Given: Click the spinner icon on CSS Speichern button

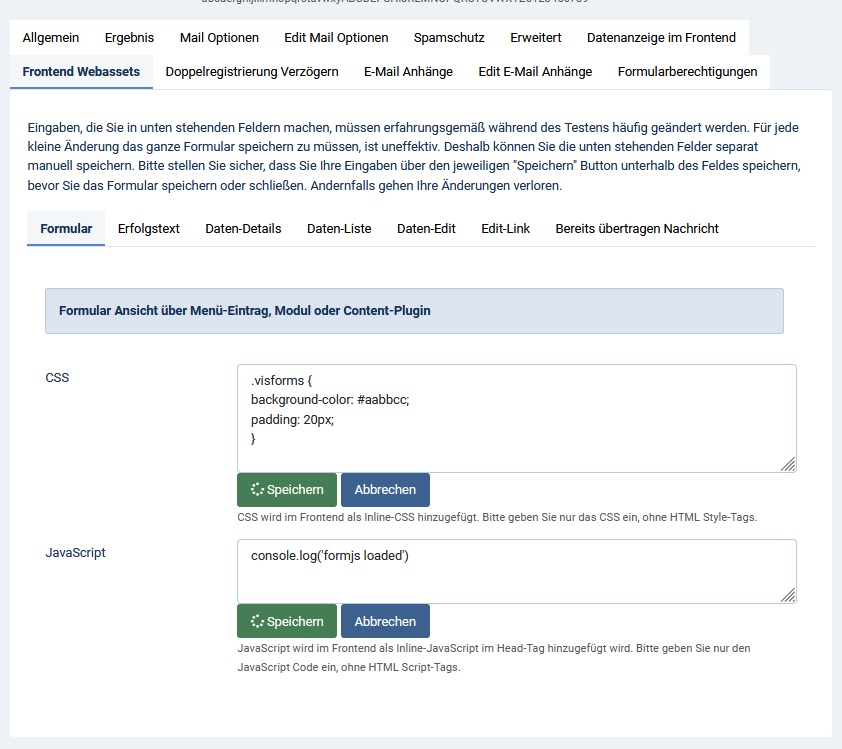Looking at the screenshot, I should click(257, 489).
